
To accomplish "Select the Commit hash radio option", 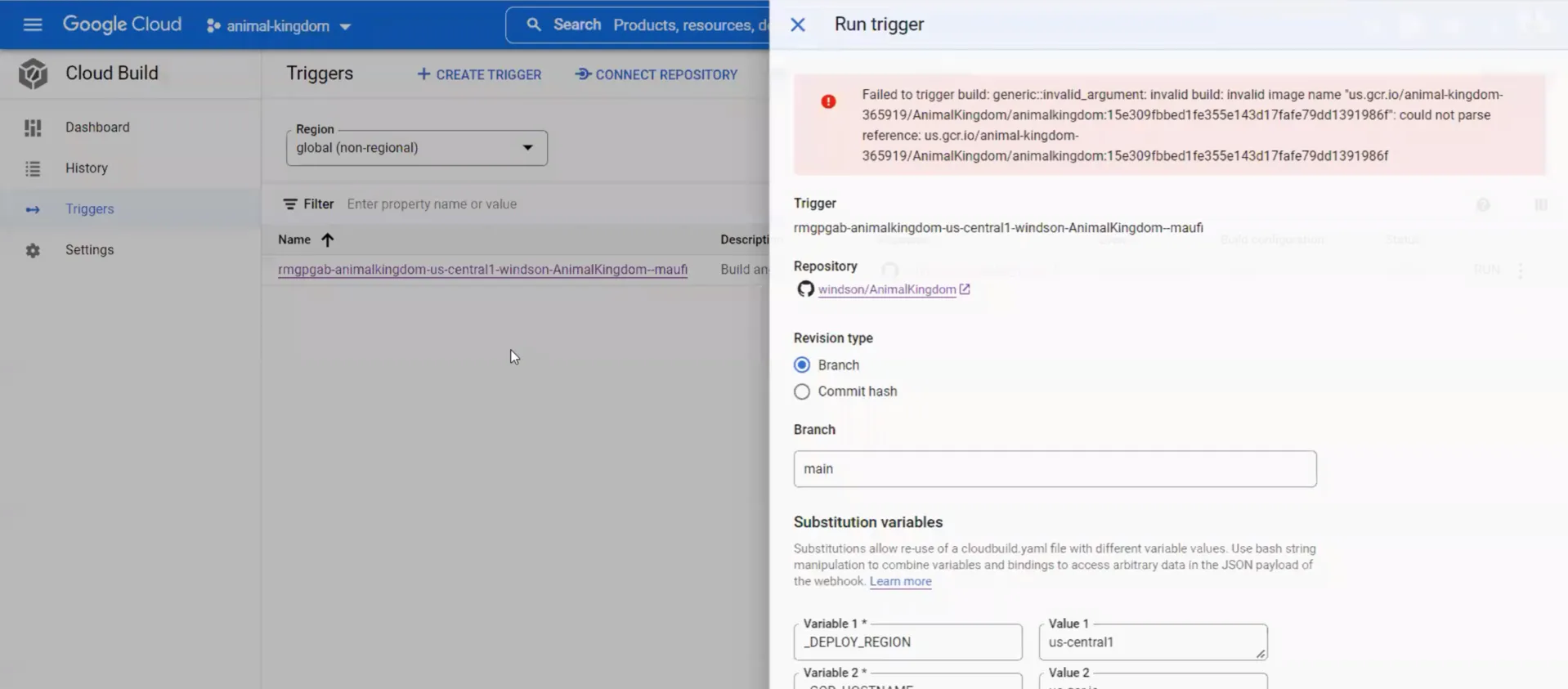I will point(802,391).
